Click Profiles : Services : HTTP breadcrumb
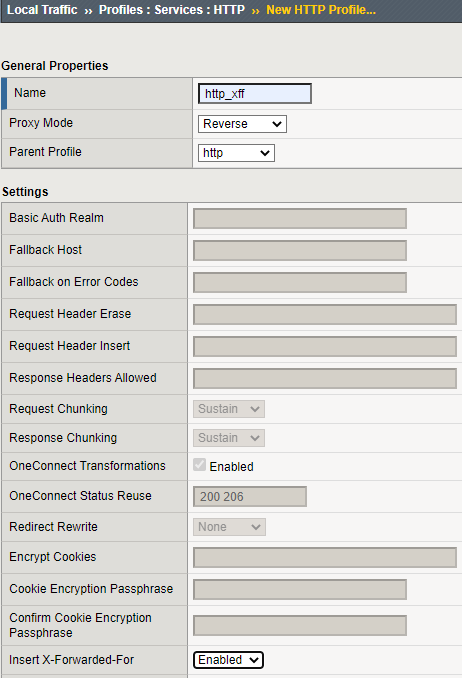The image size is (462, 678). (x=172, y=10)
